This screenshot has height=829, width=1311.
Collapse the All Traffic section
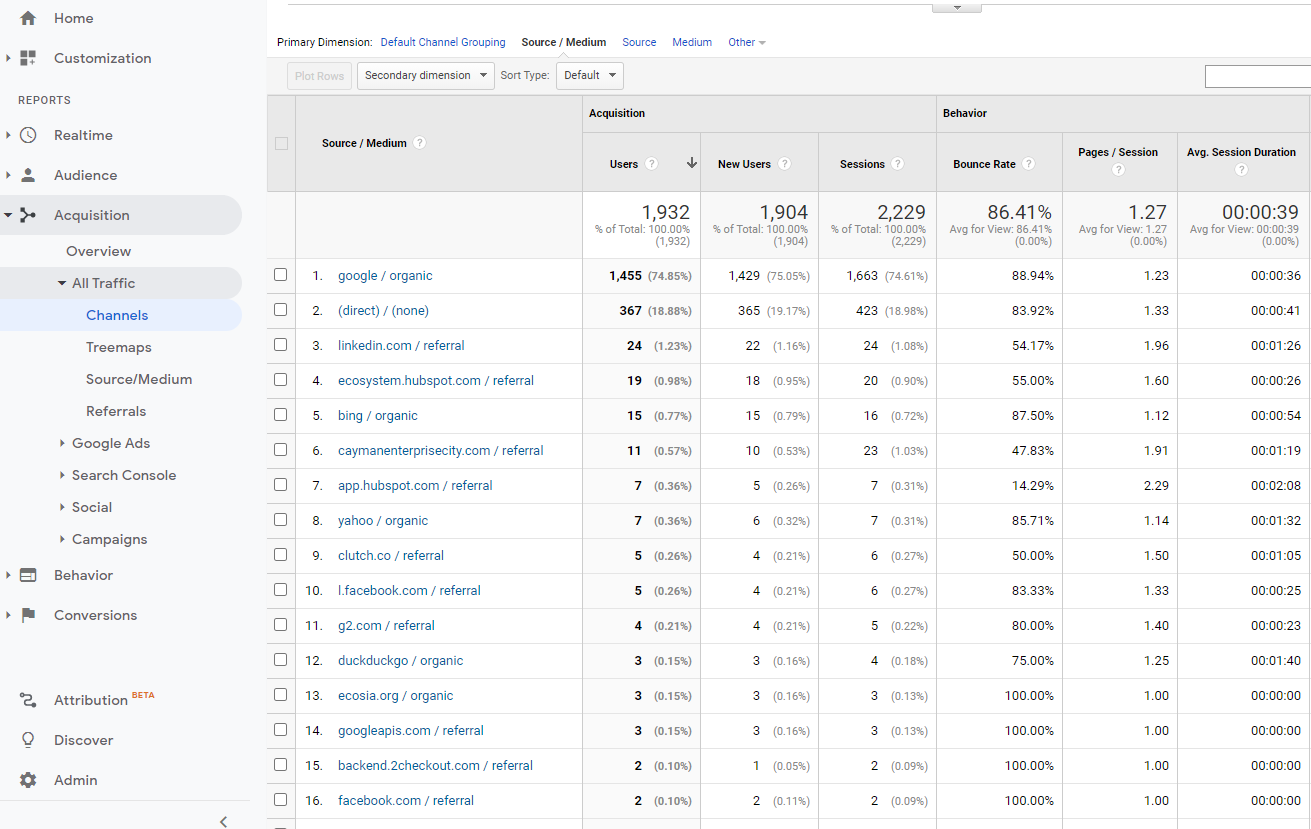coord(62,283)
